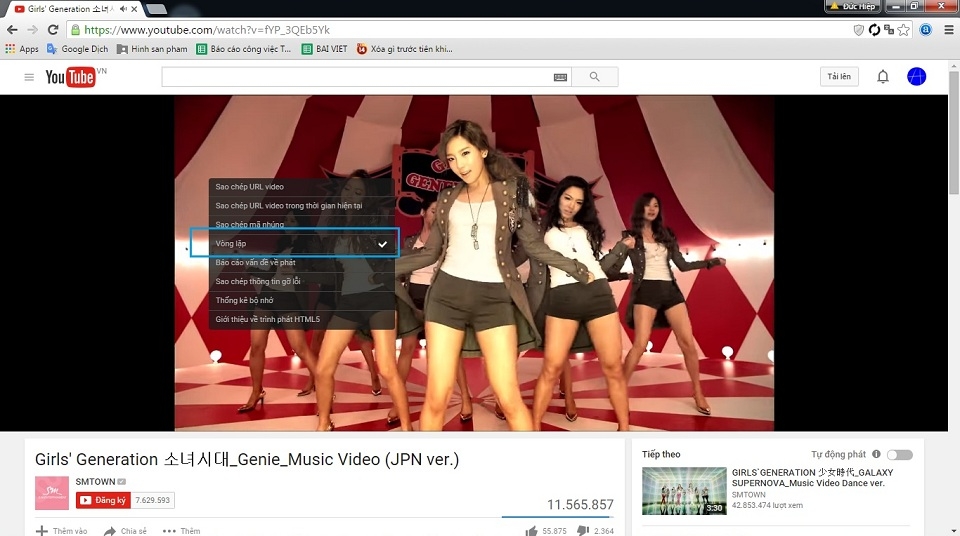View the secure lock site info
960x536 pixels.
[75, 29]
